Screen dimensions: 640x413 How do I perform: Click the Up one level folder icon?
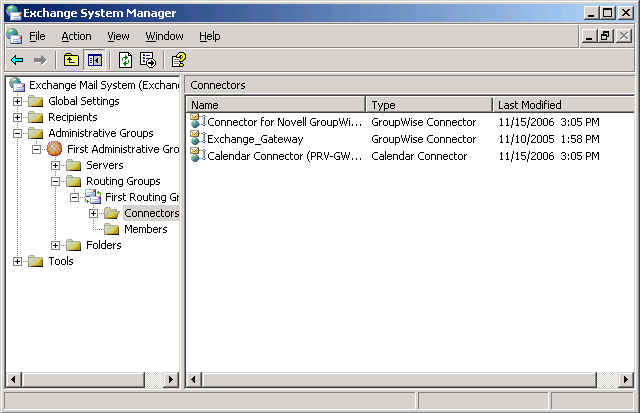tap(71, 60)
